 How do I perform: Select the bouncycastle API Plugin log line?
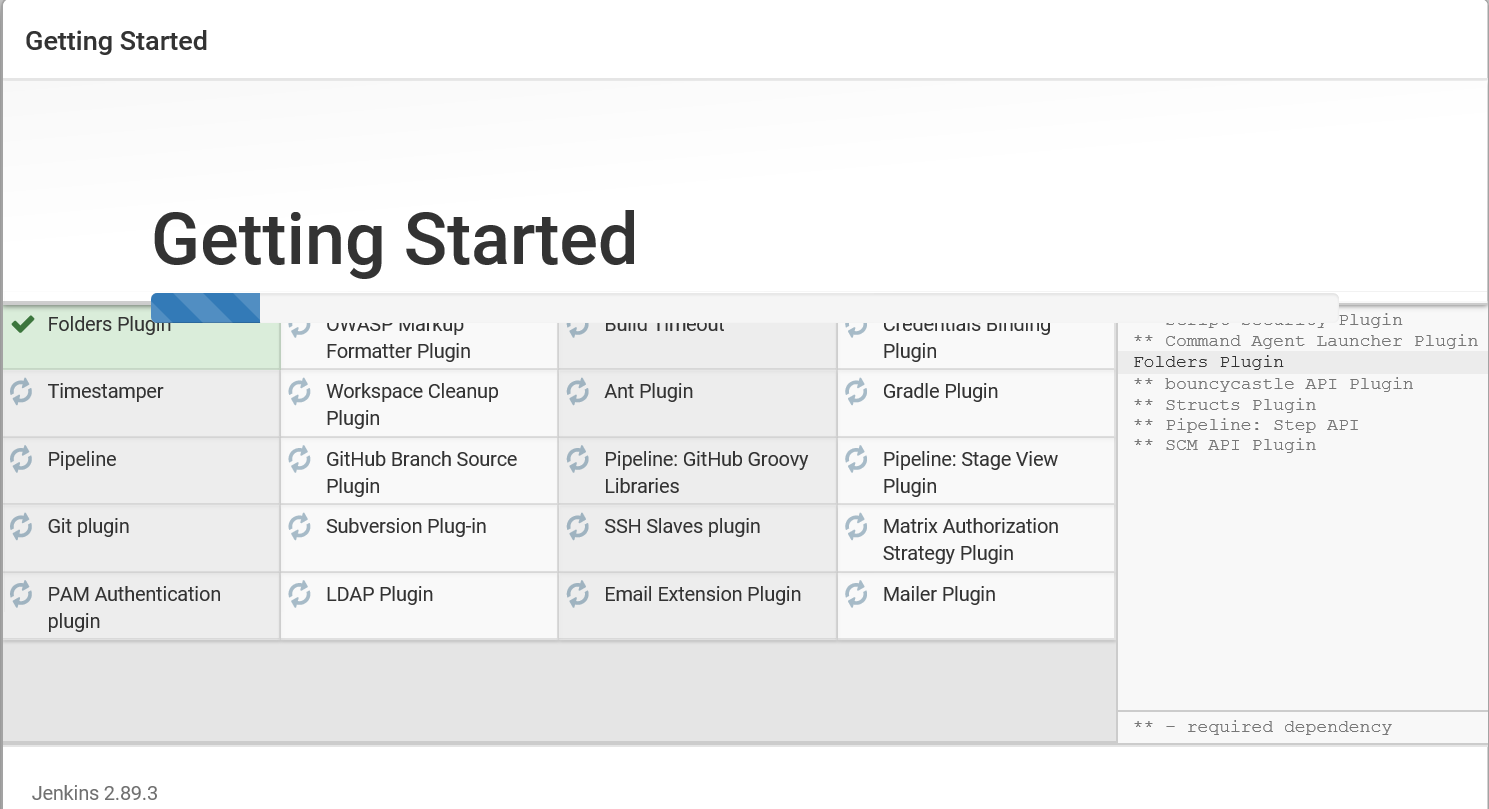coord(1273,384)
